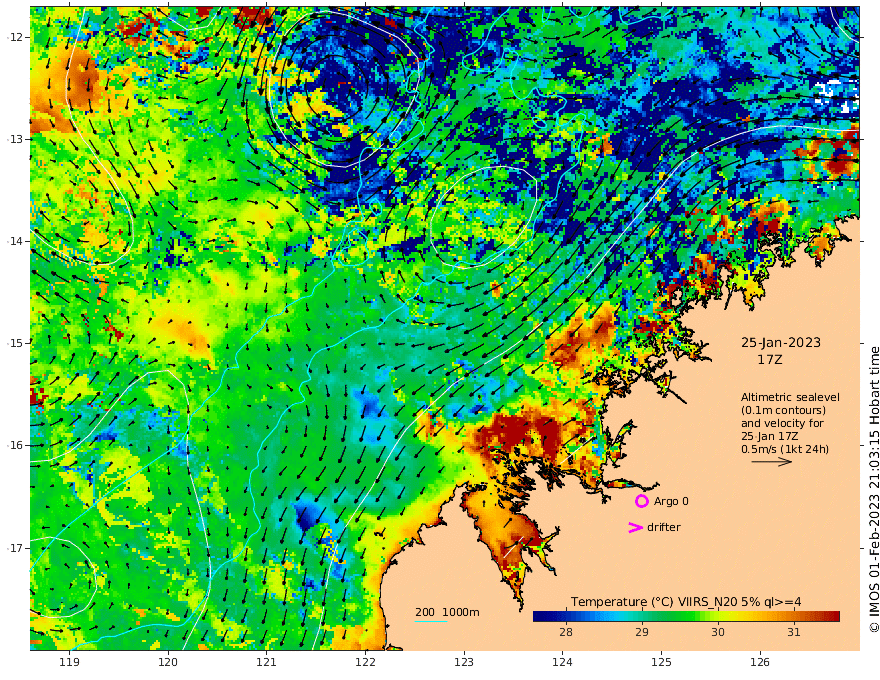Click the temperature color bar
The height and width of the screenshot is (680, 880).
point(686,617)
